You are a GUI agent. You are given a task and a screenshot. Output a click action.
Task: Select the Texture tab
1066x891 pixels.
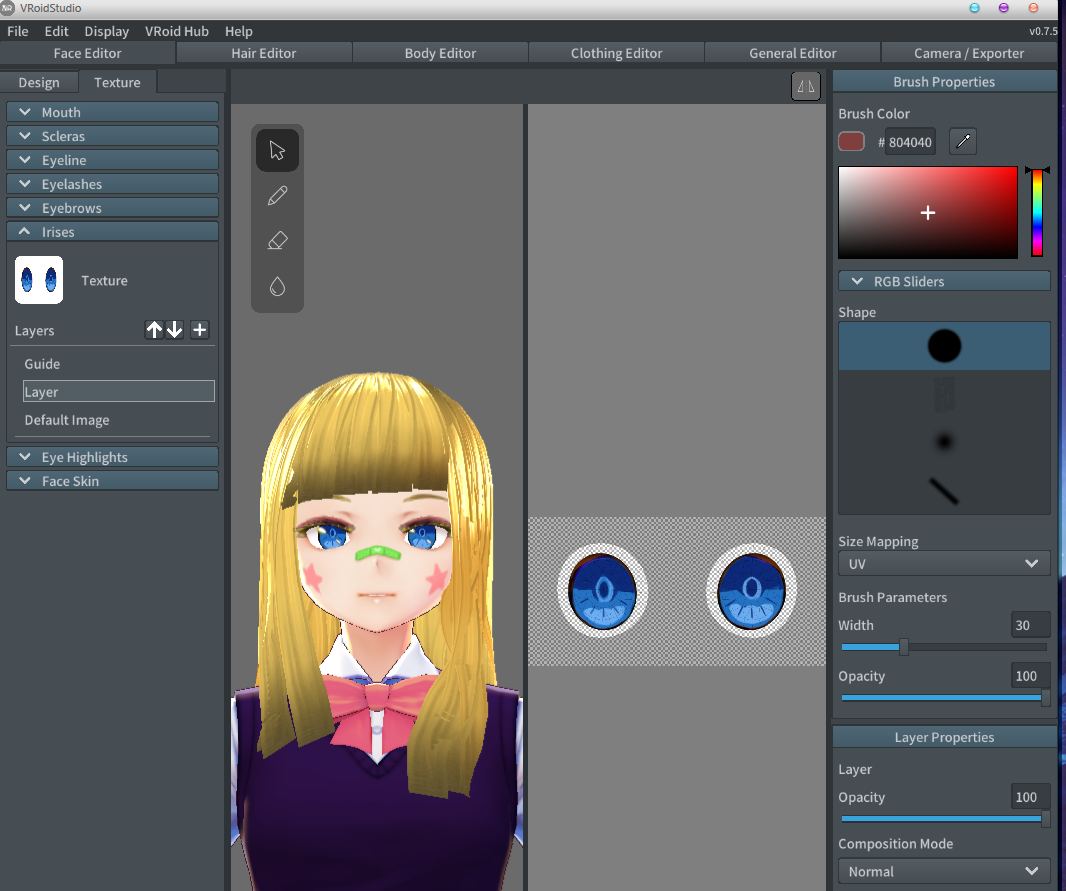[117, 82]
